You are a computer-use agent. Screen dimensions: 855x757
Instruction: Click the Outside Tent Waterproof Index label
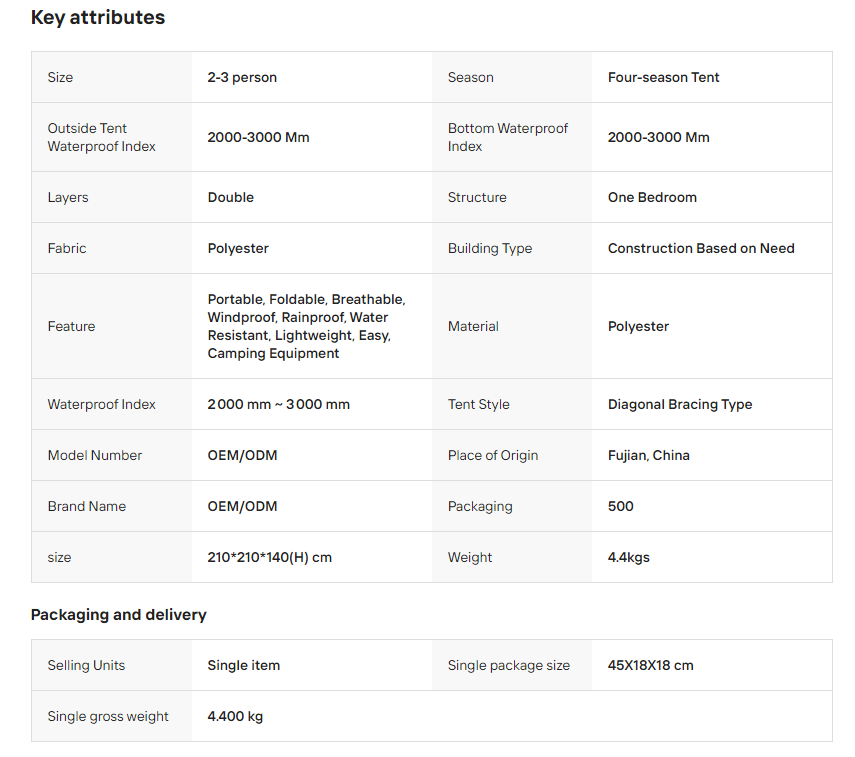pyautogui.click(x=102, y=137)
